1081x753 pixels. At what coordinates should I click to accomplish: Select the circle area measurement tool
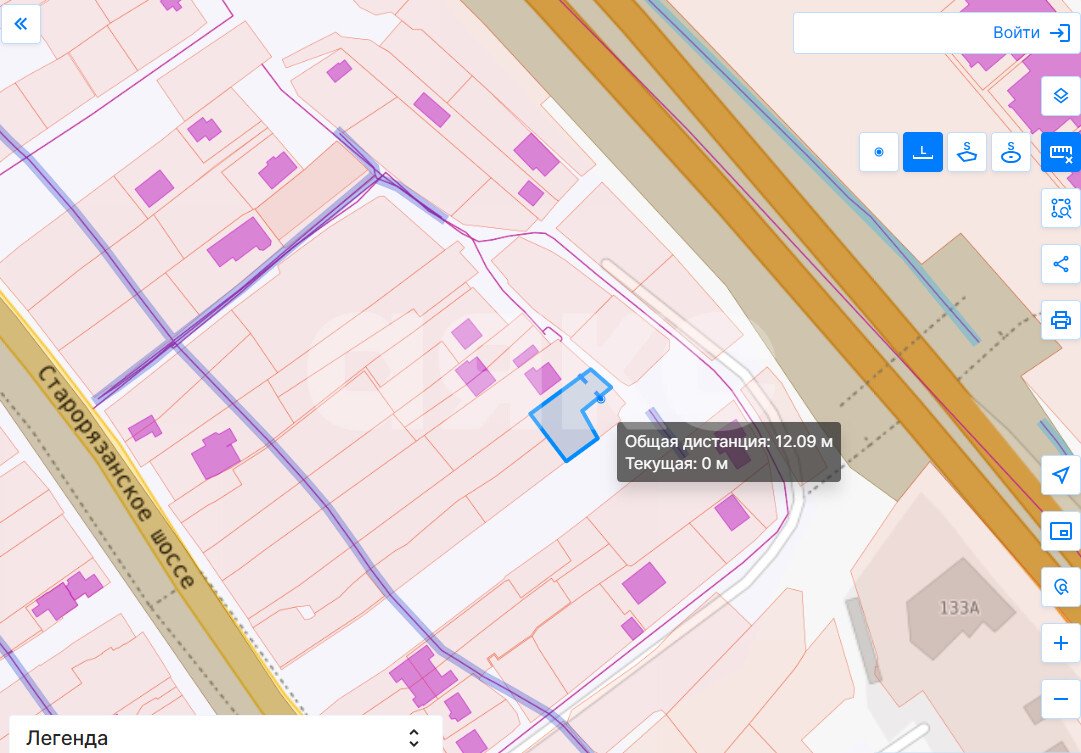click(x=1011, y=152)
